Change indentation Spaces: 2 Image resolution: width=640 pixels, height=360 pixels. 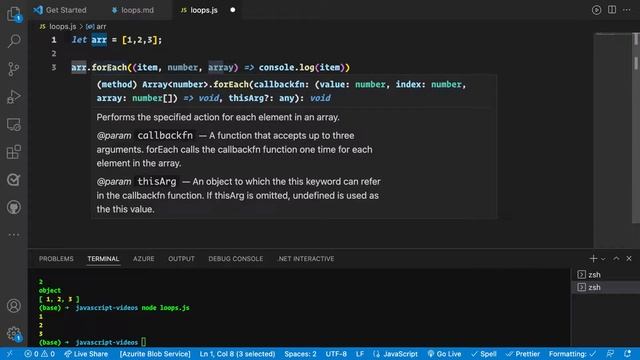pyautogui.click(x=300, y=354)
